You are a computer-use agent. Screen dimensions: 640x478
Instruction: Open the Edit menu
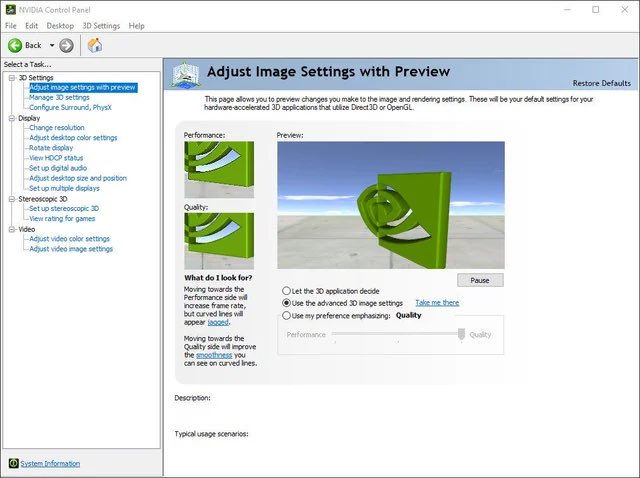31,26
